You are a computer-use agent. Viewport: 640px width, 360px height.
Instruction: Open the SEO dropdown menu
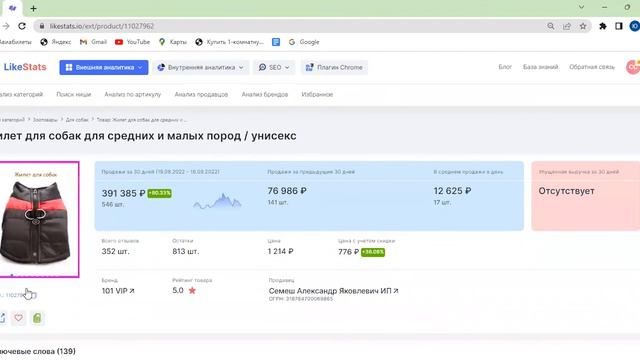[274, 67]
